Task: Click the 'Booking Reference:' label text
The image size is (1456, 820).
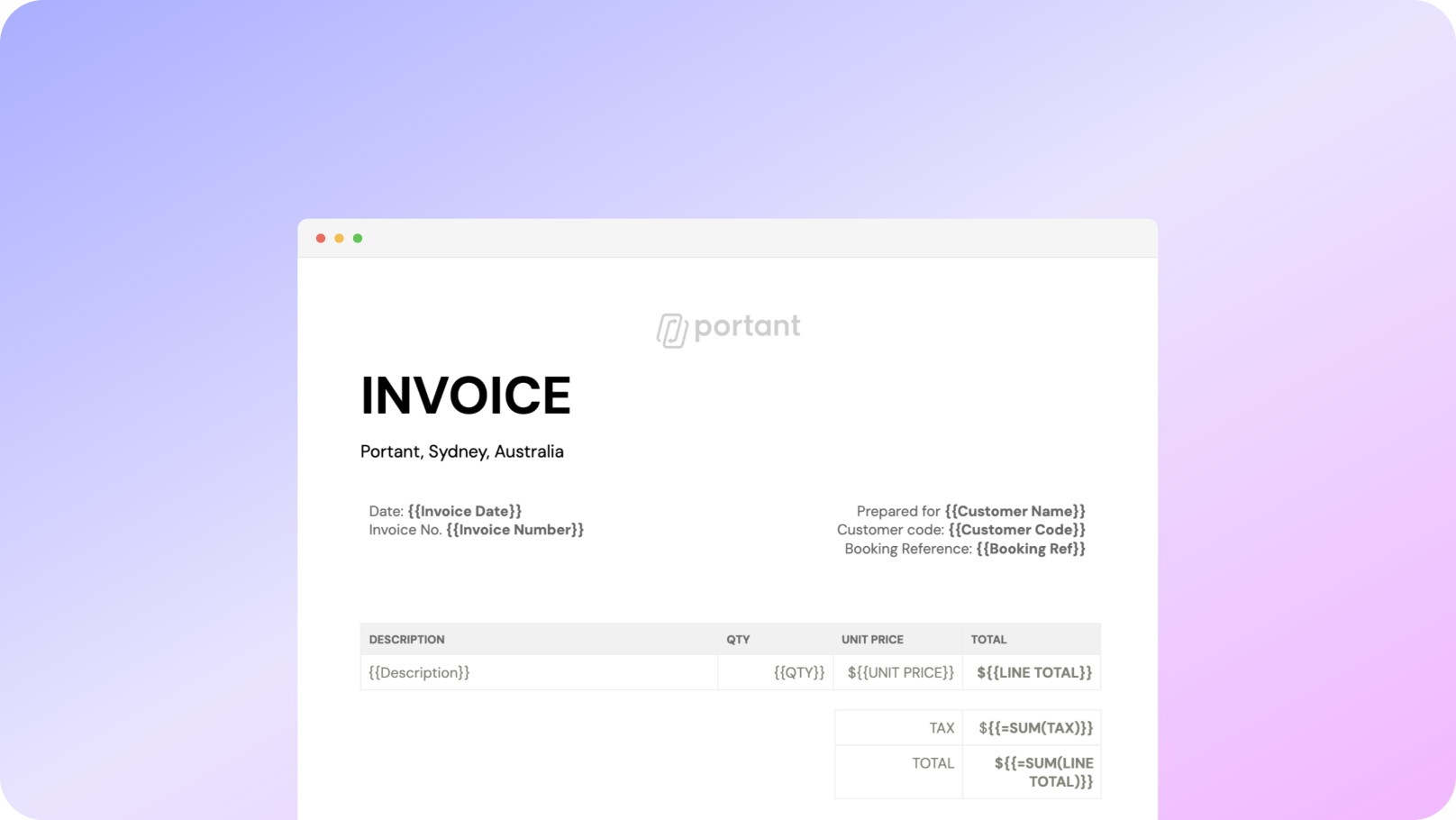Action: (x=908, y=549)
